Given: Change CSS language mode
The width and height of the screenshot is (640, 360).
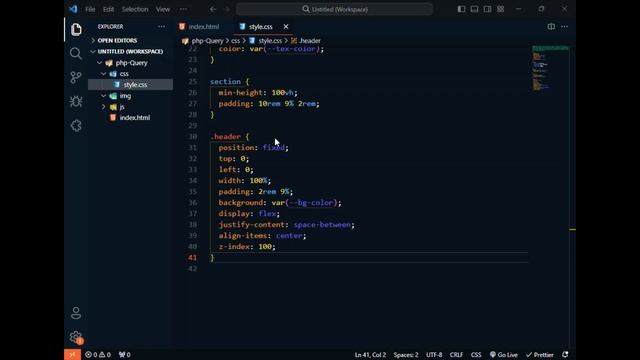Looking at the screenshot, I should (476, 355).
